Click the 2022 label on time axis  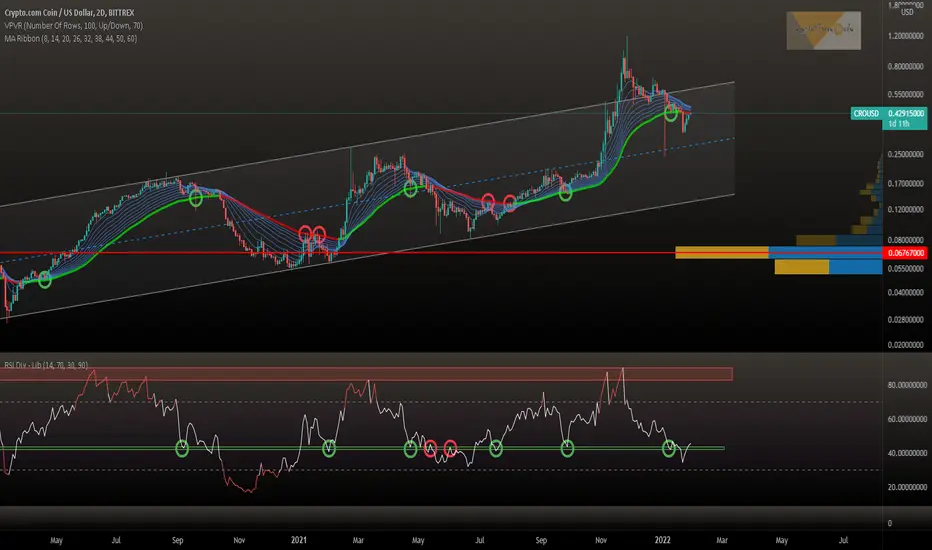point(662,540)
